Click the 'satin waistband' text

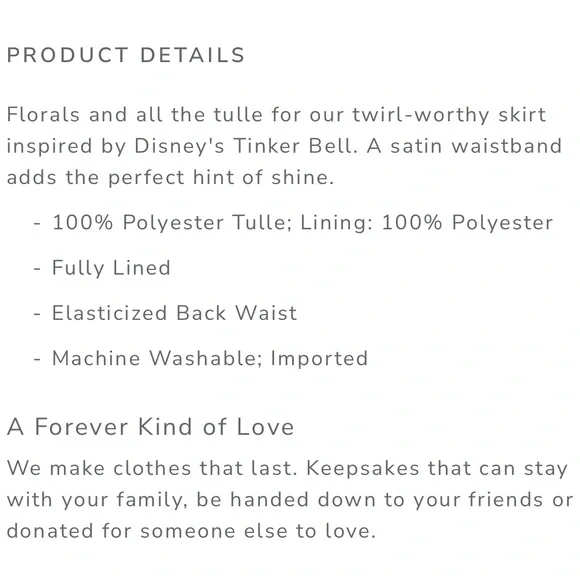[x=476, y=146]
